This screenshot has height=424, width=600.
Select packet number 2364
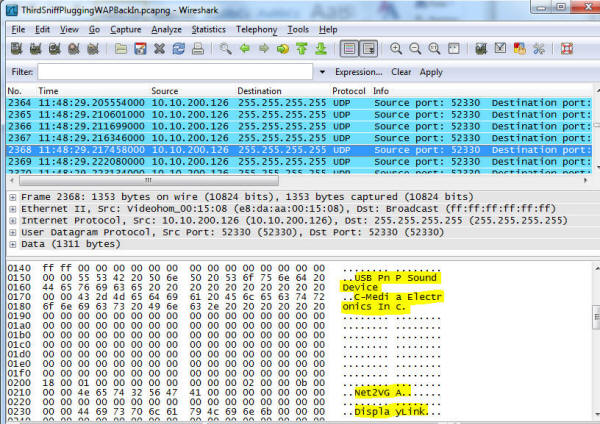coord(299,103)
